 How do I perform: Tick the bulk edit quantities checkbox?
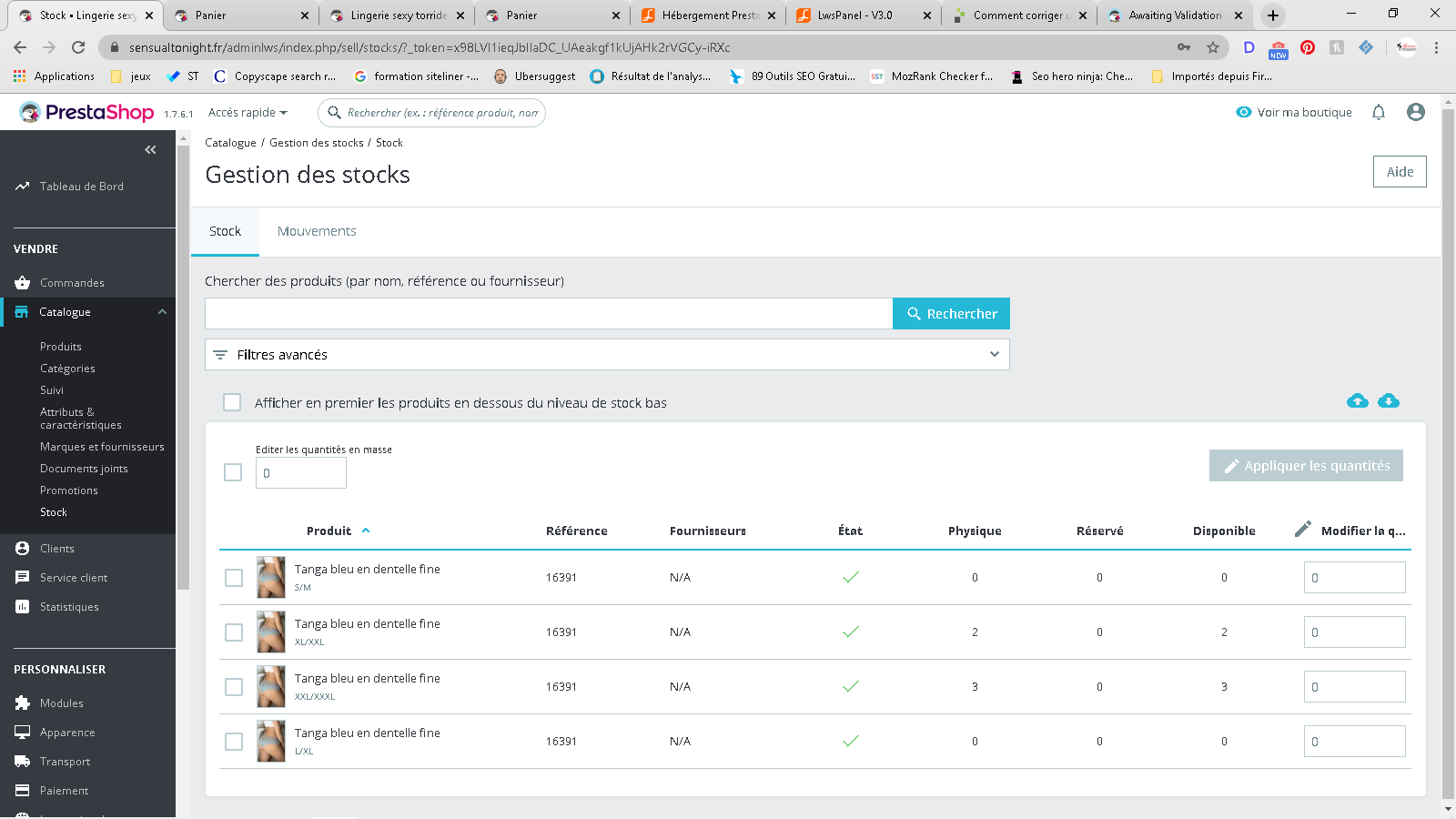[x=233, y=472]
